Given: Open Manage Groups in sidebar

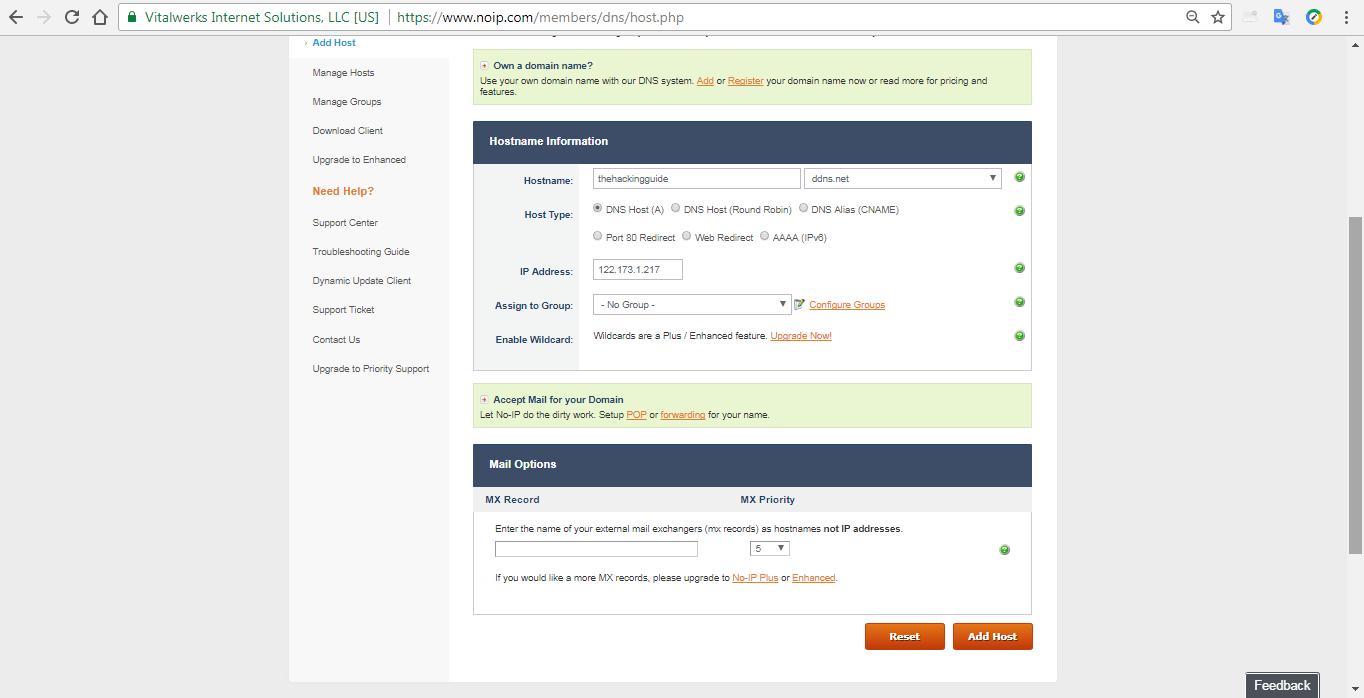Looking at the screenshot, I should click(347, 102).
